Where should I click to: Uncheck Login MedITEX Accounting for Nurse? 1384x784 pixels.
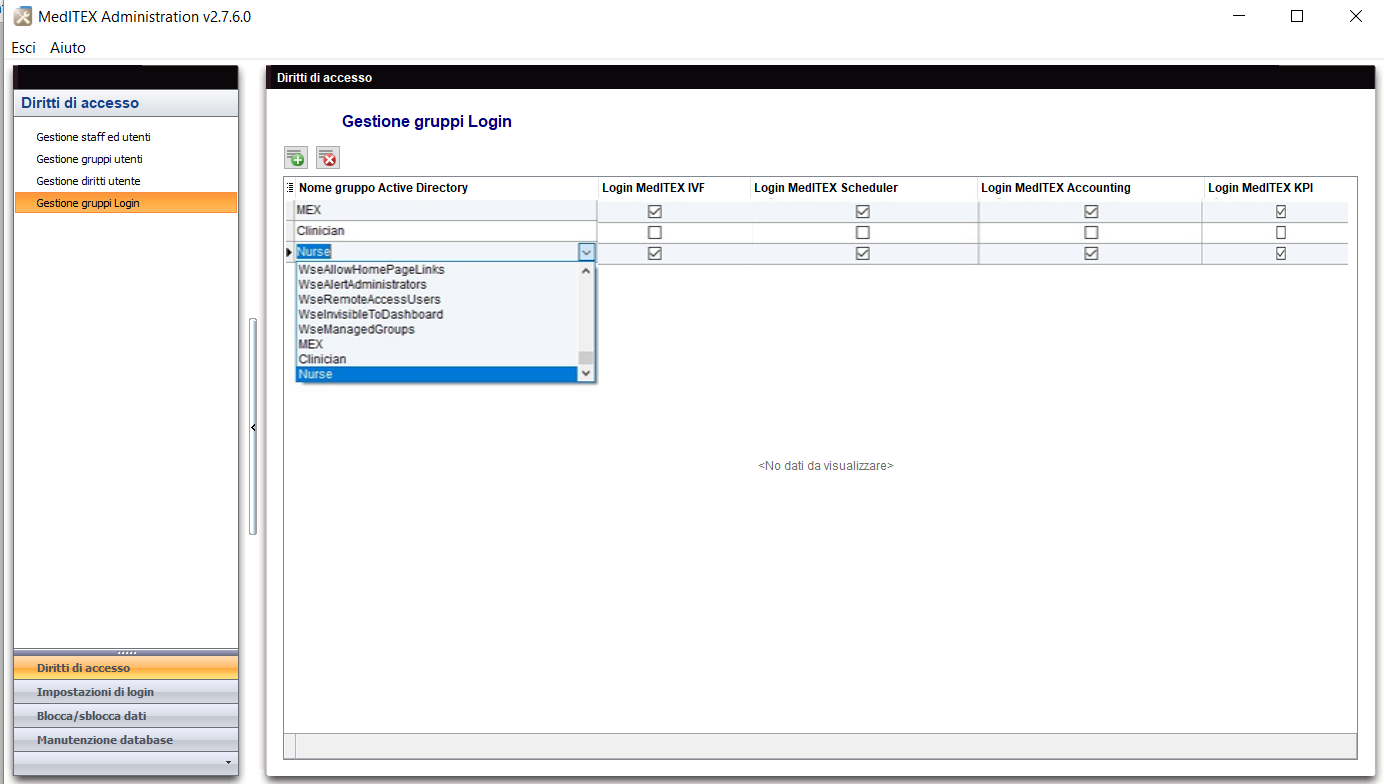click(1091, 254)
